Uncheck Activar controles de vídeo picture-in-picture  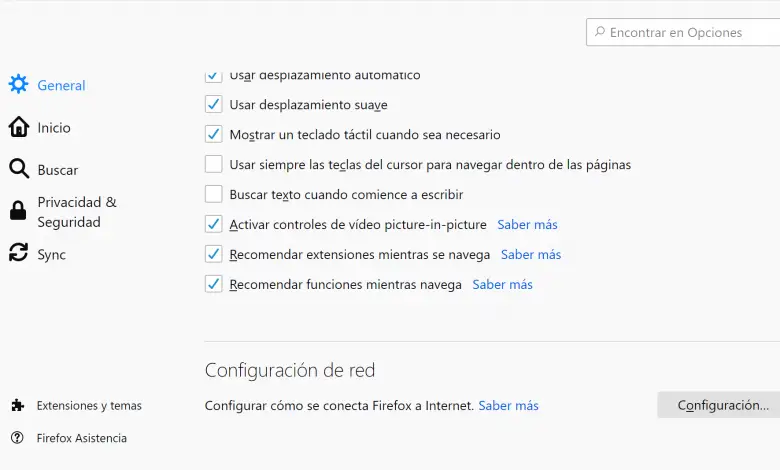pyautogui.click(x=213, y=224)
